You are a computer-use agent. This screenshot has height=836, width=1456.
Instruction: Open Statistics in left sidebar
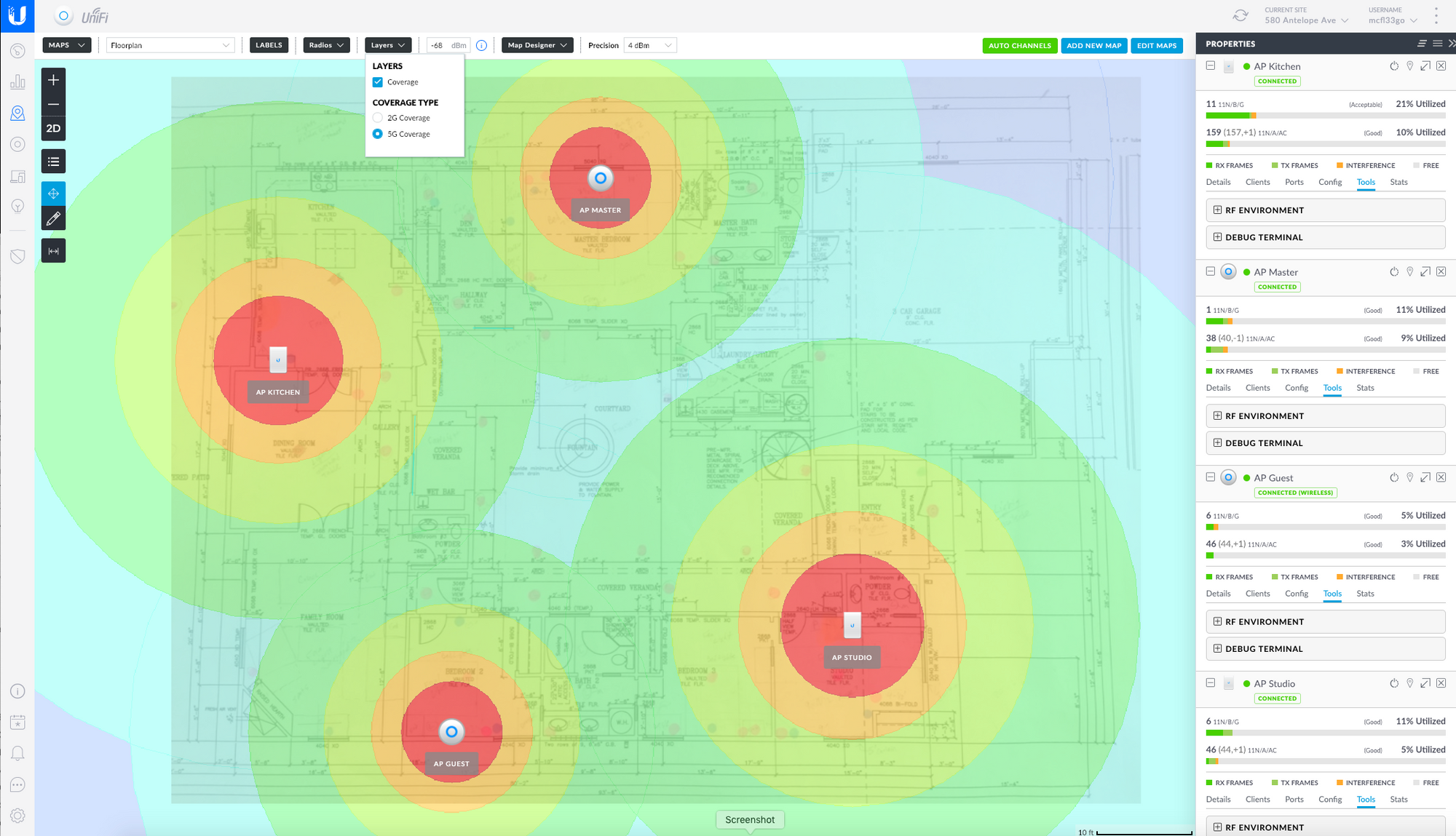pos(17,81)
